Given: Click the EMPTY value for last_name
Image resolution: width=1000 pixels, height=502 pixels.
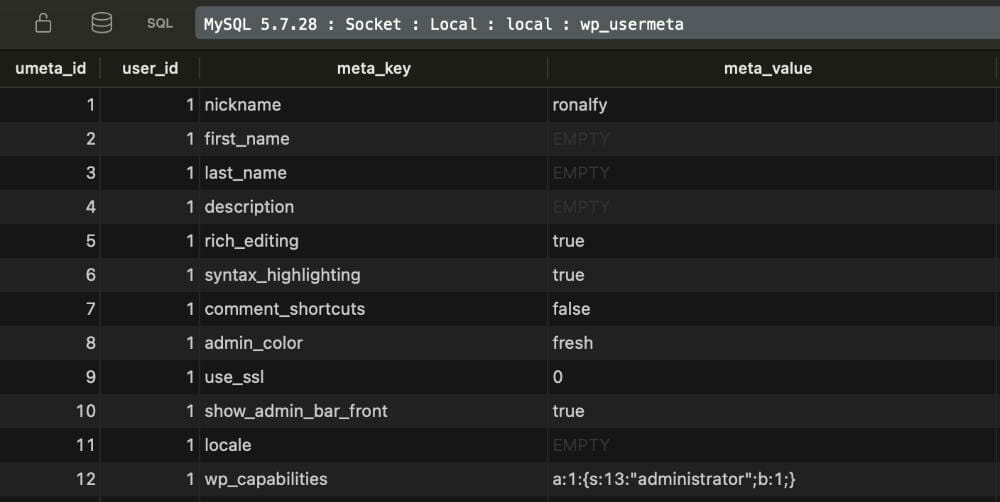Looking at the screenshot, I should pos(772,173).
